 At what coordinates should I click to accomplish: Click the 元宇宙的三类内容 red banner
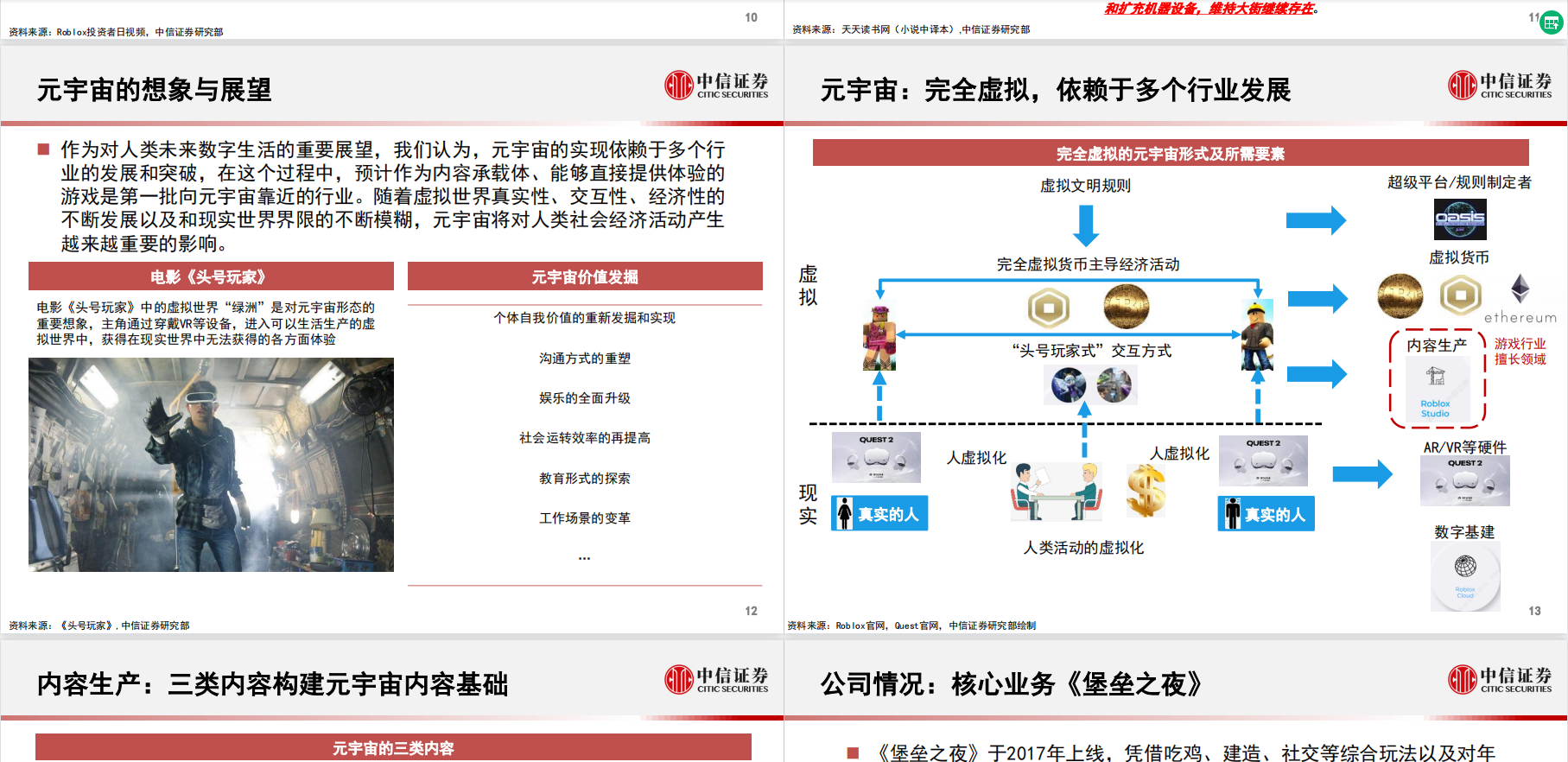tap(393, 747)
